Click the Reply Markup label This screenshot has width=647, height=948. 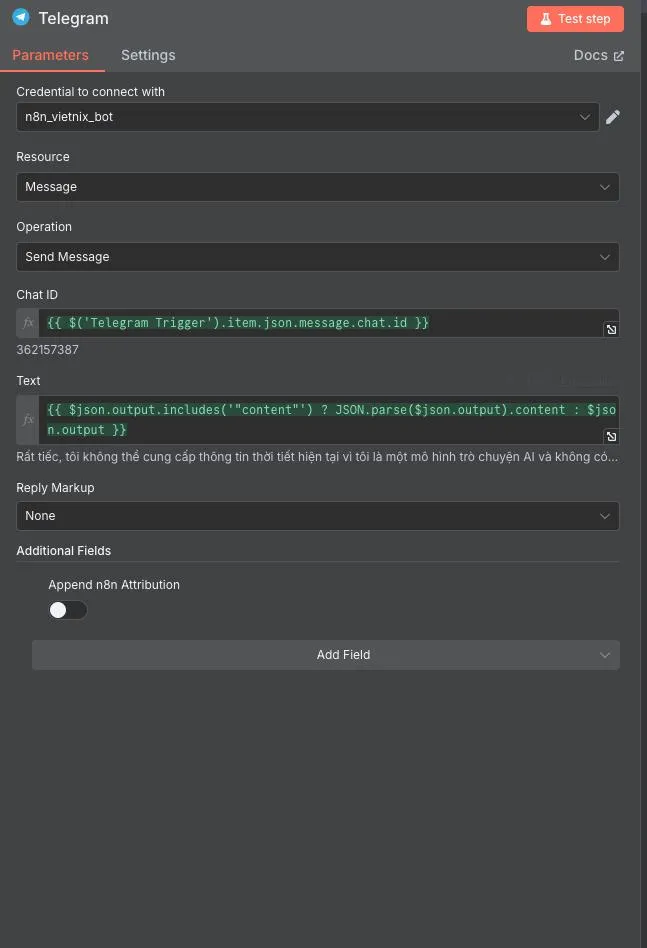coord(55,487)
